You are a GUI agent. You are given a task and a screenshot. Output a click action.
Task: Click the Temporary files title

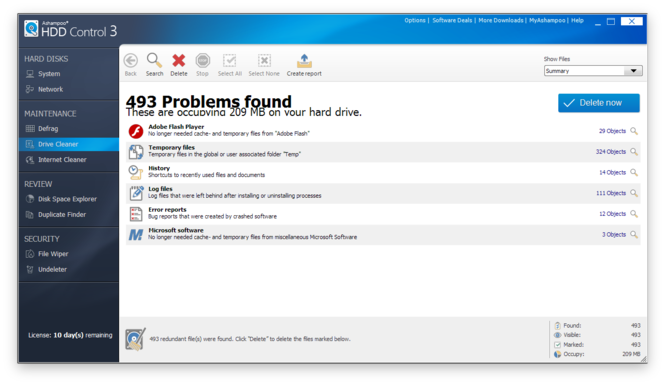[171, 148]
